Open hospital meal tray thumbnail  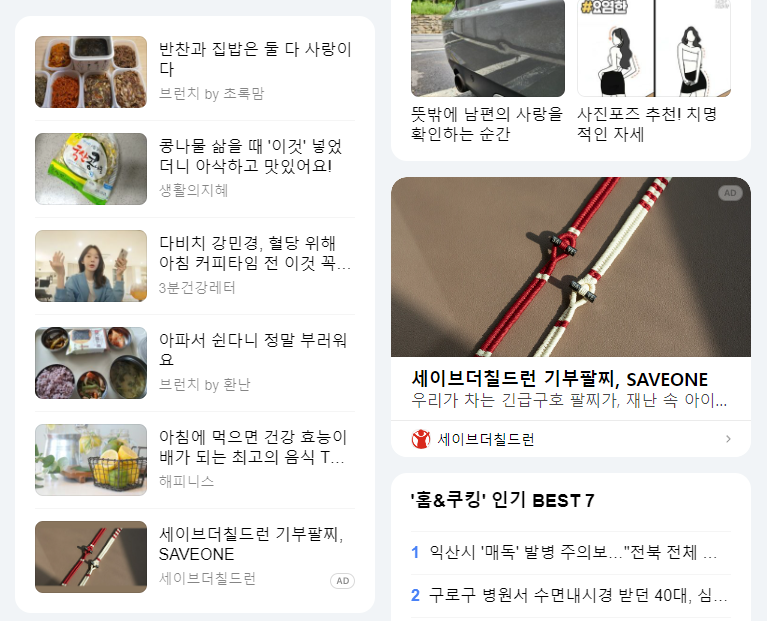[91, 363]
